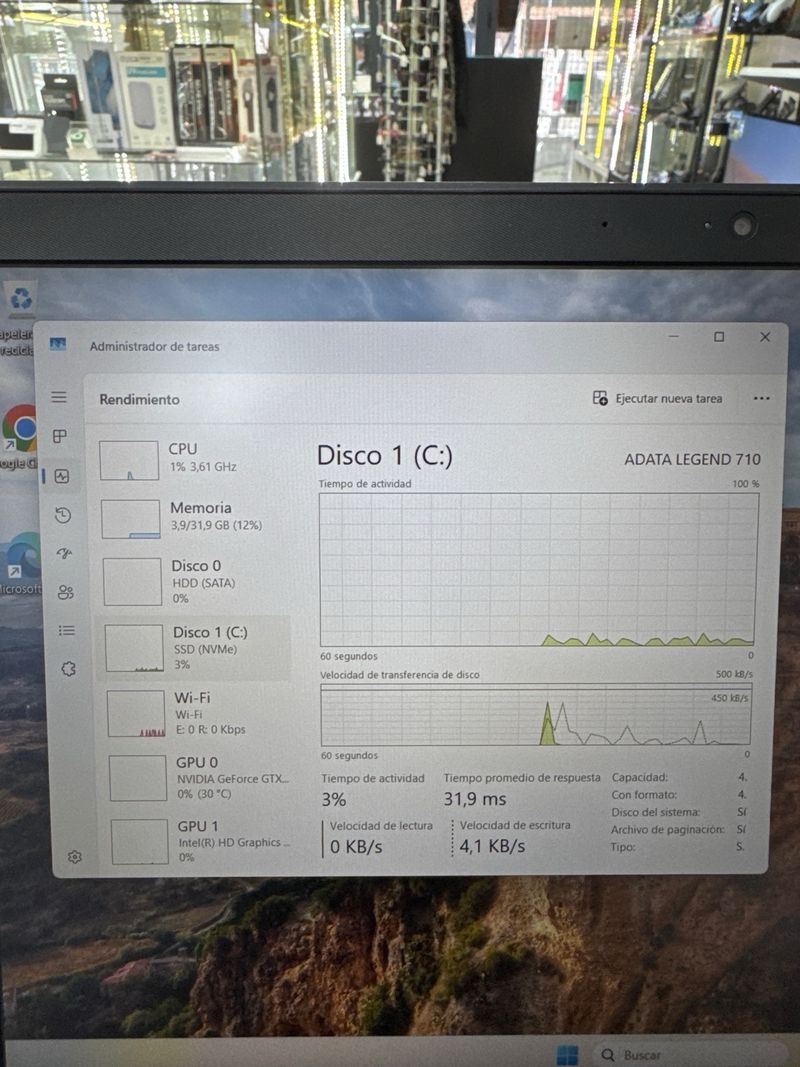Click the disk transfer speed graph
800x1067 pixels.
point(536,715)
